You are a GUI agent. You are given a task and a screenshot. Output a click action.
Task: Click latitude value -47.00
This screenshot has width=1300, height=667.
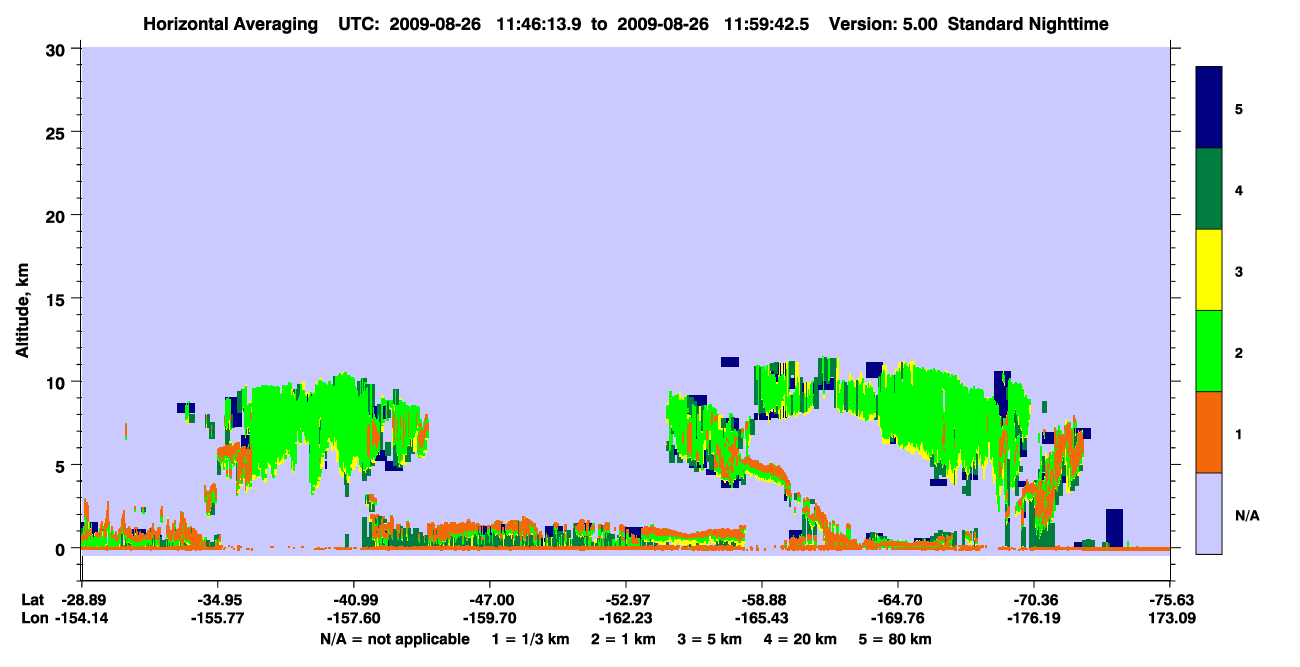coord(489,600)
